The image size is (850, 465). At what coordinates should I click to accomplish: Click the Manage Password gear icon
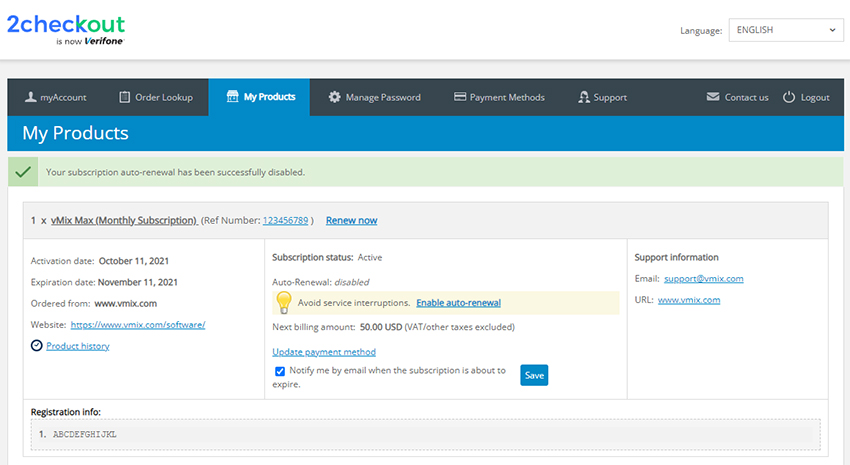[334, 97]
